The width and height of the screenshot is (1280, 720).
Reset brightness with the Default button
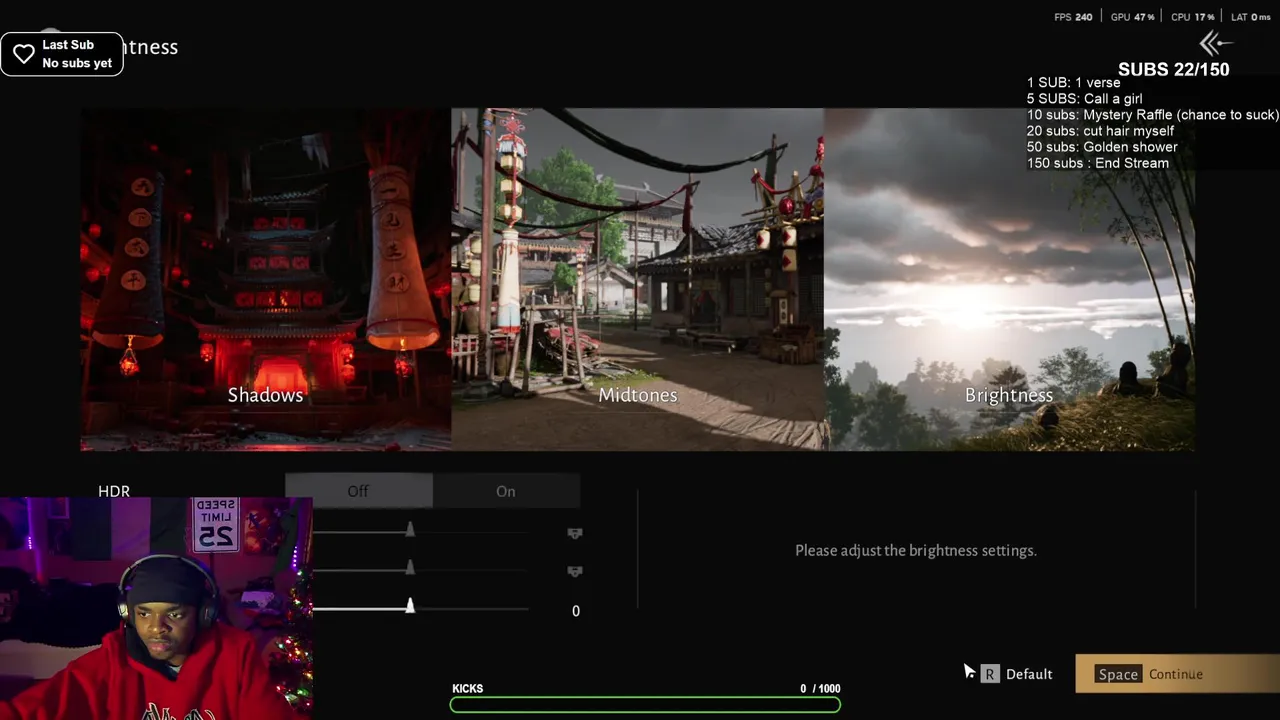[x=1016, y=674]
